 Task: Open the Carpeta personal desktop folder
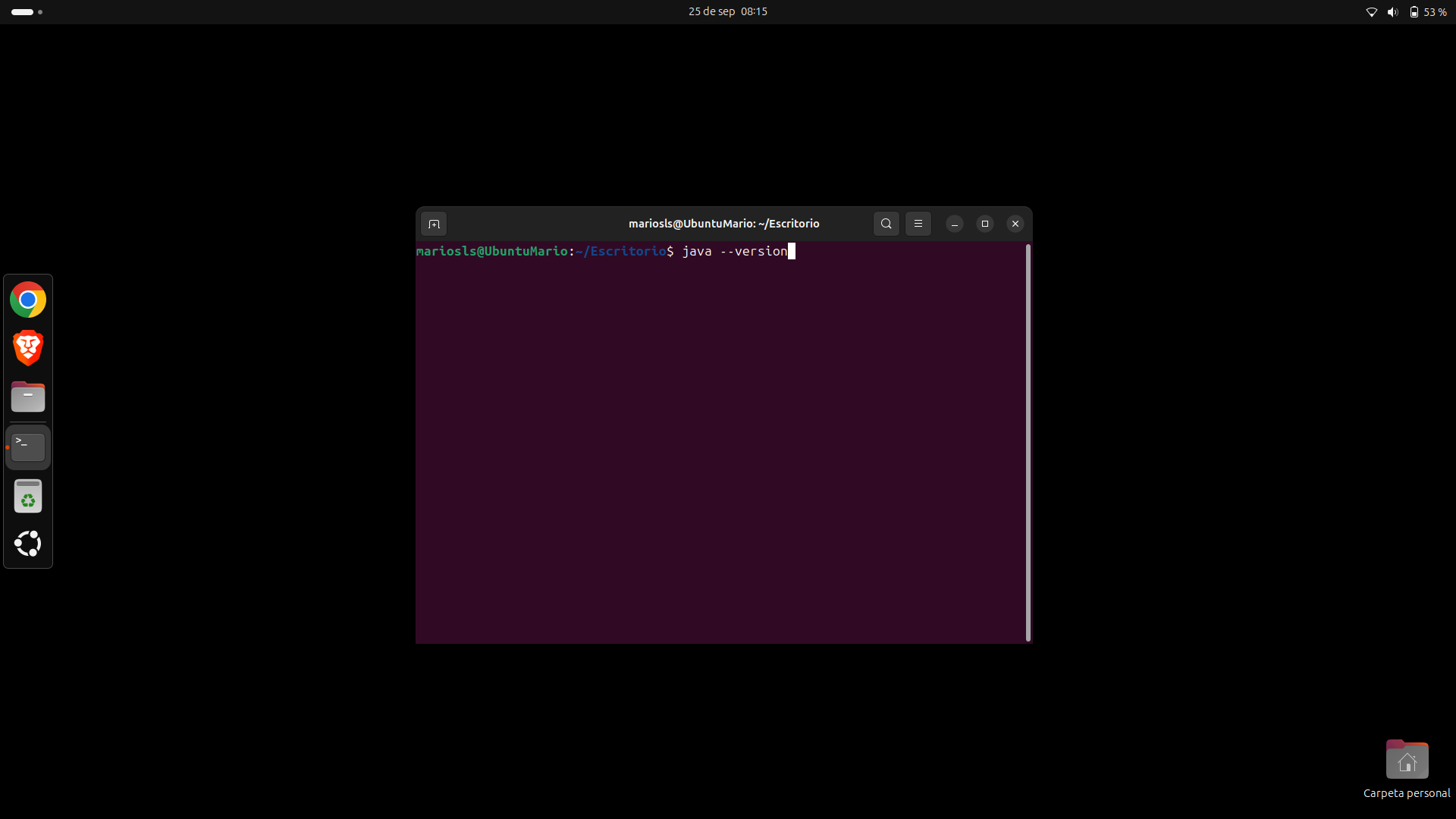point(1407,769)
